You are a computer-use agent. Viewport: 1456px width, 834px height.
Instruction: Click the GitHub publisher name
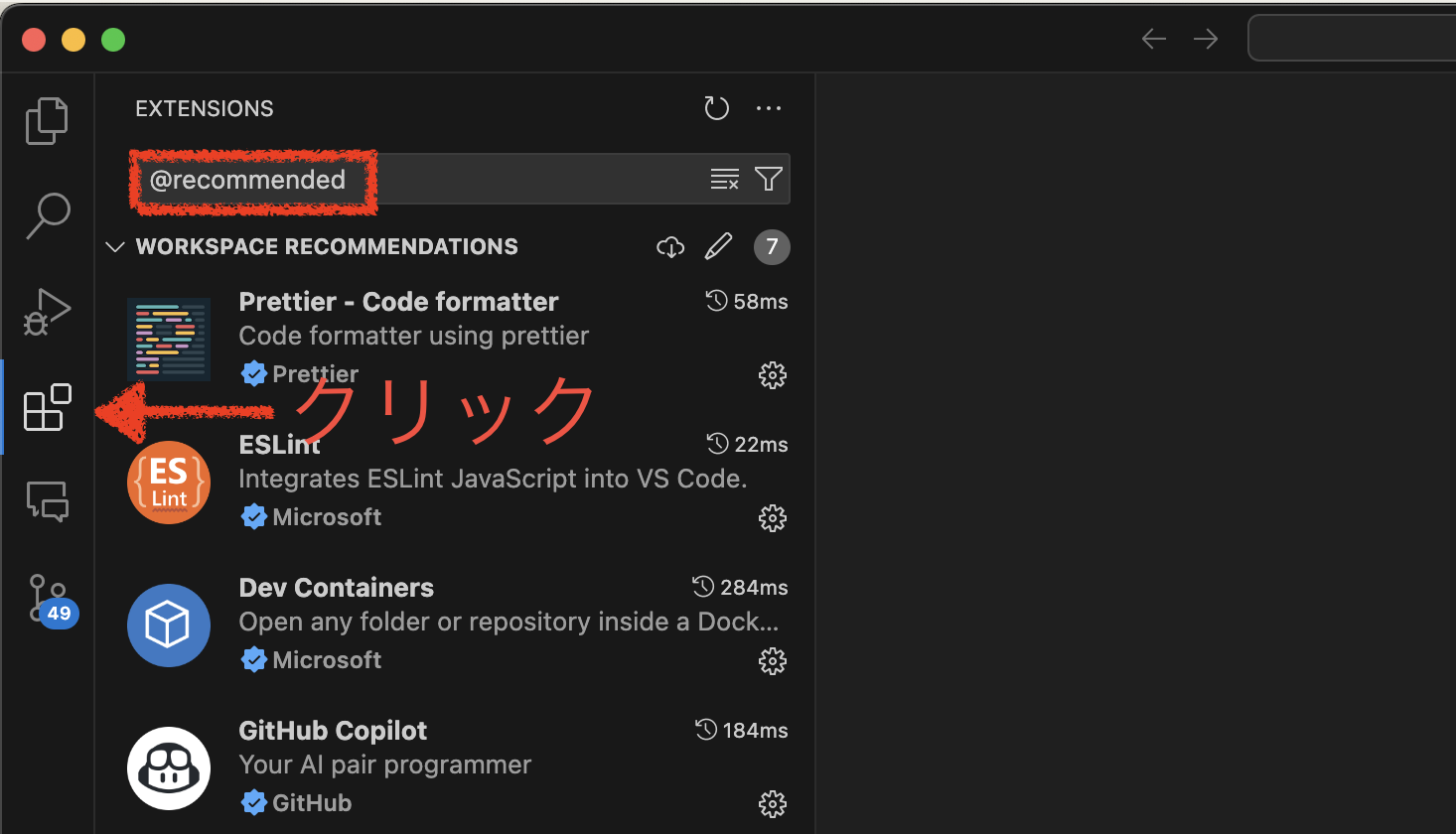tap(312, 803)
